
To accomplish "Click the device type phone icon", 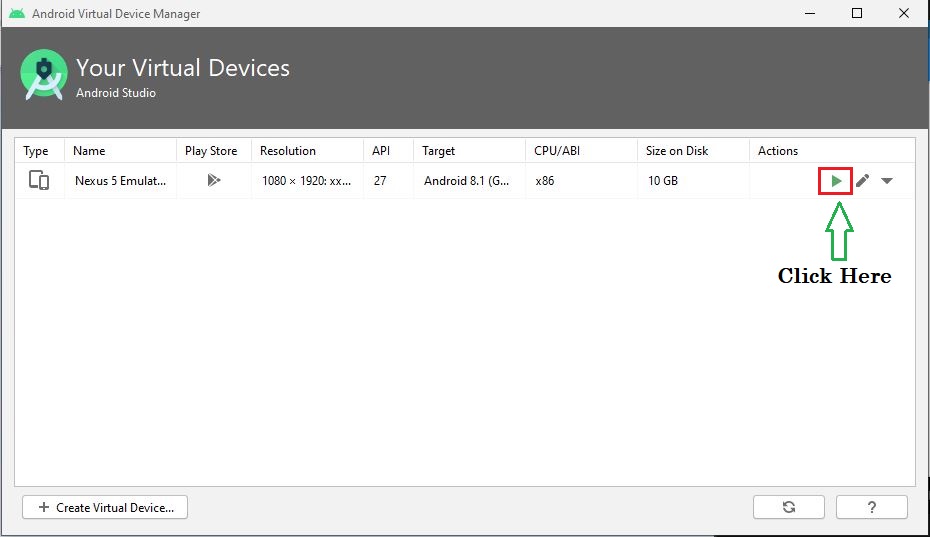I will [x=39, y=181].
